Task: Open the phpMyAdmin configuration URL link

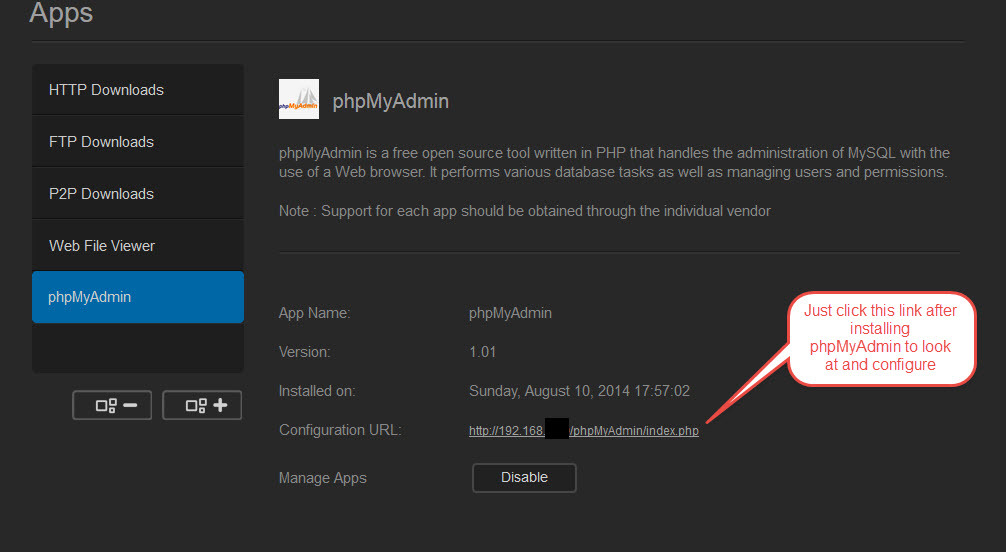Action: coord(584,431)
